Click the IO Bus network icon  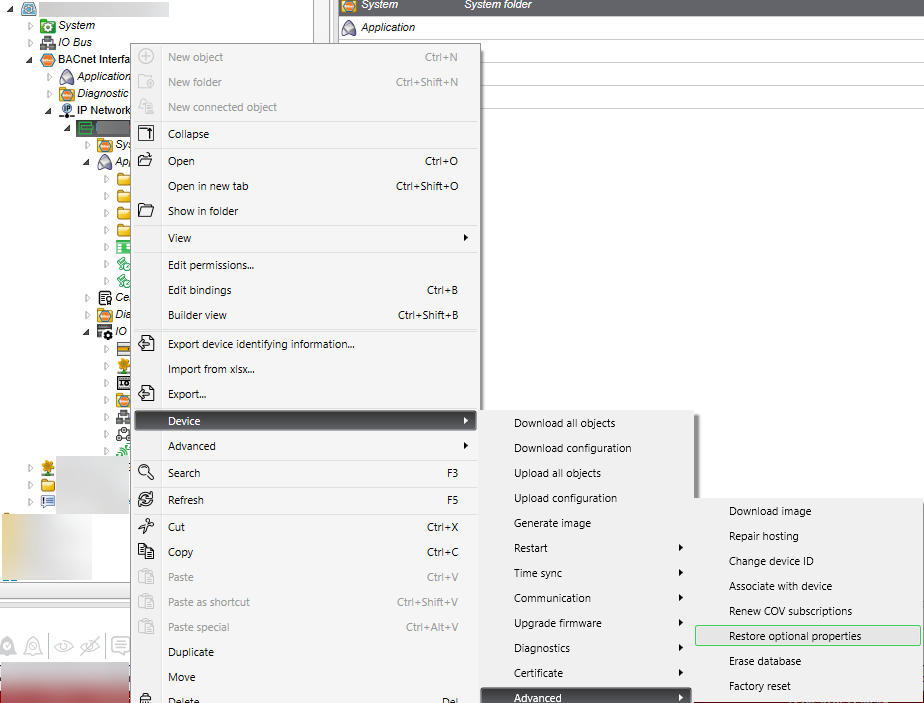pos(48,42)
